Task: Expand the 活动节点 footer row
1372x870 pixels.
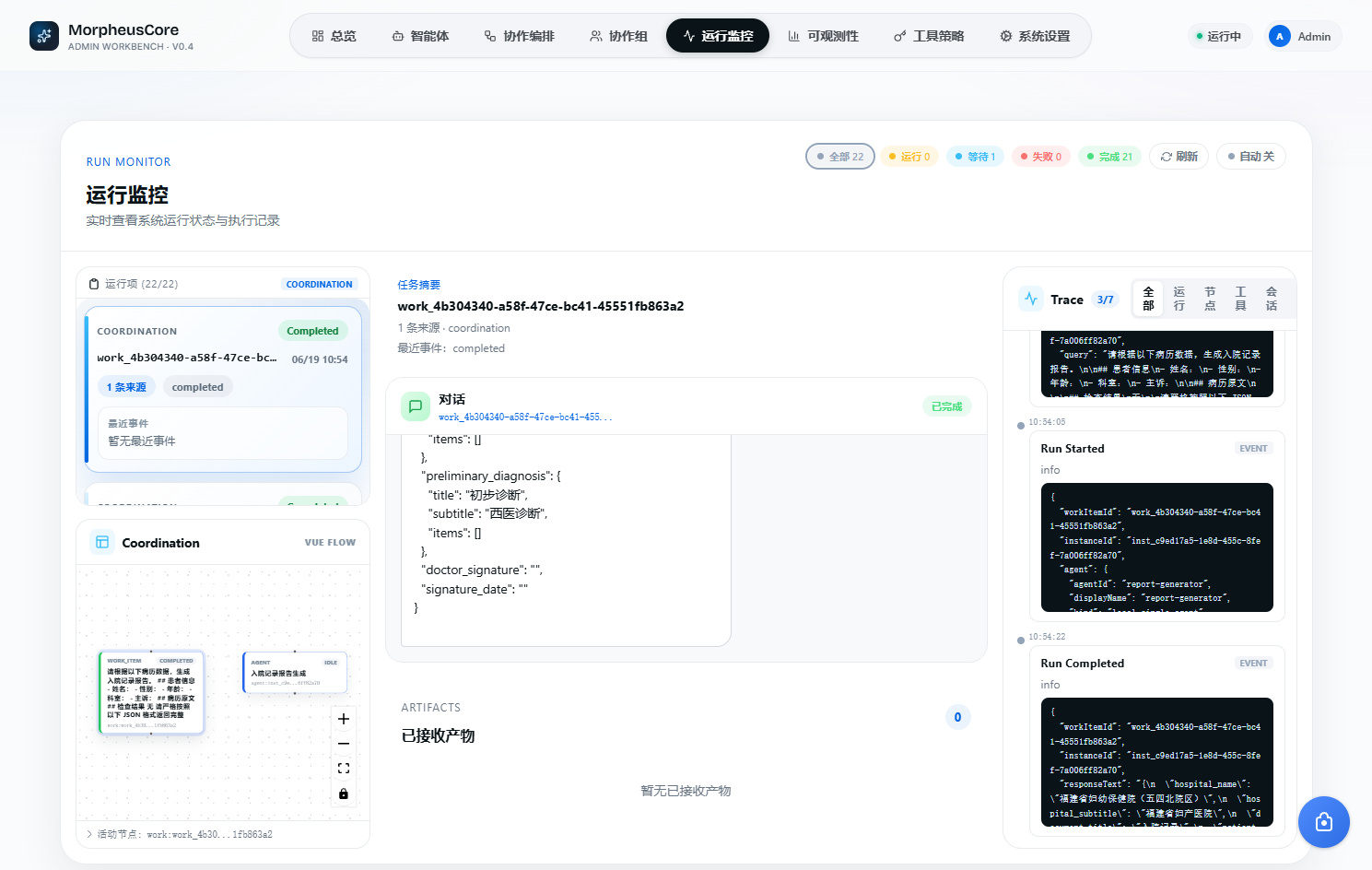Action: (223, 834)
